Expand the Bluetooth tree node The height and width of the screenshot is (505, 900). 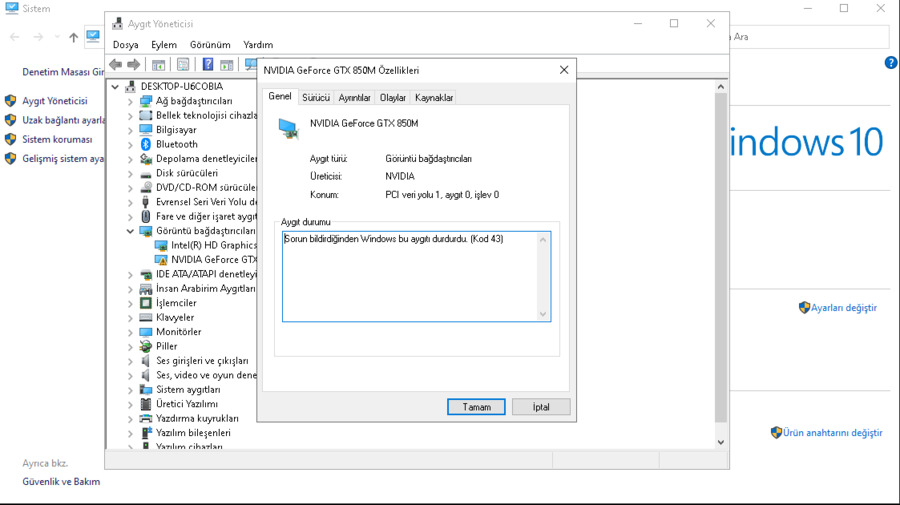coord(130,145)
